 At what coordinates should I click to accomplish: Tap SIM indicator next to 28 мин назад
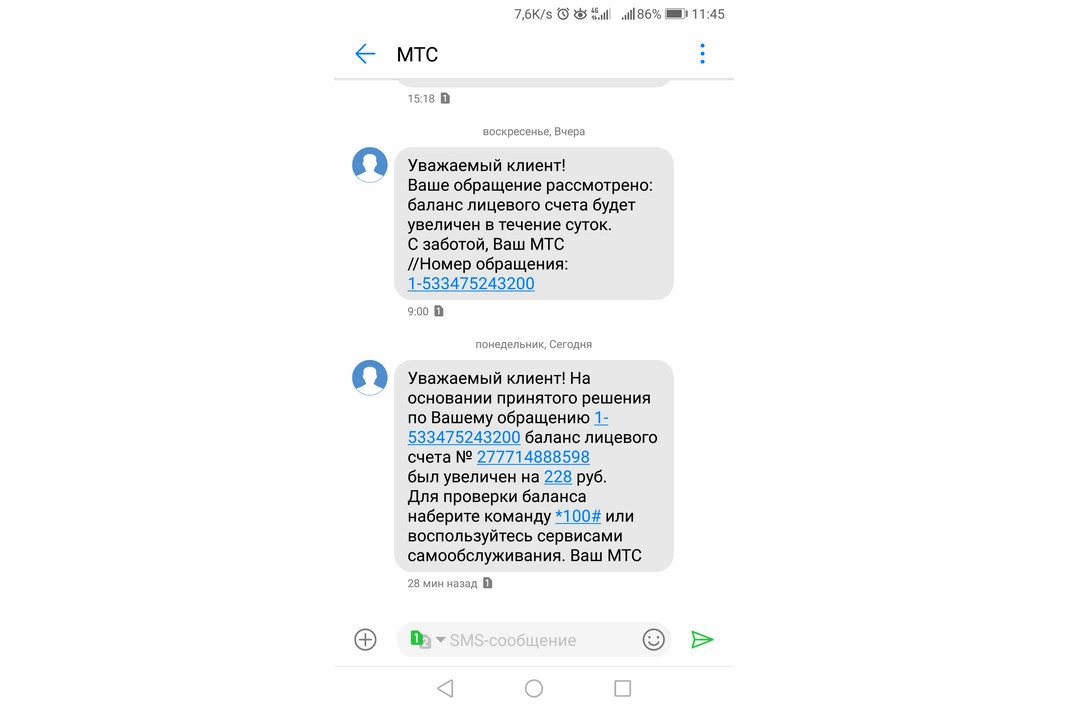point(487,583)
